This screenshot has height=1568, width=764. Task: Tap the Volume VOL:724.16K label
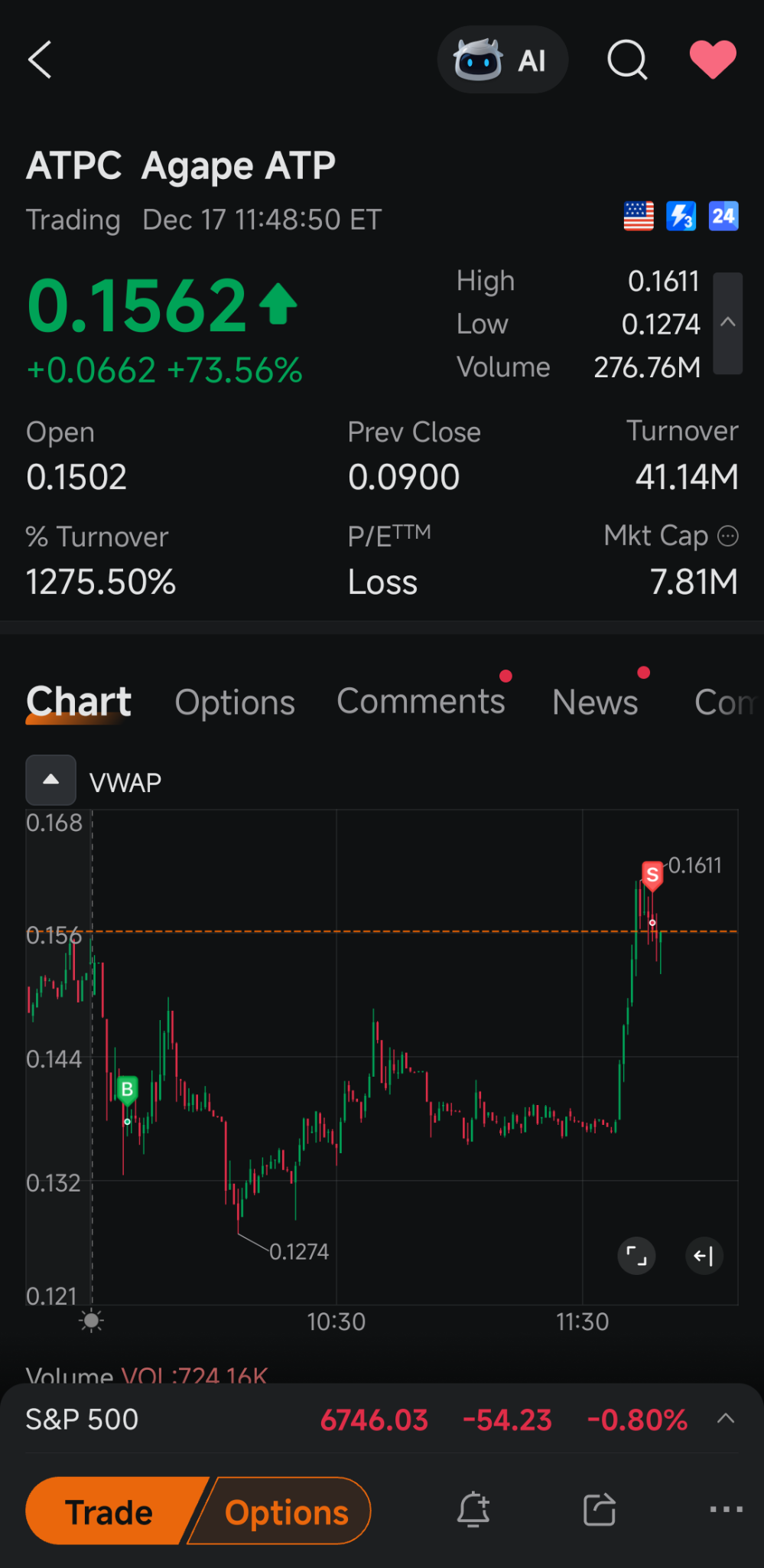pyautogui.click(x=147, y=1375)
